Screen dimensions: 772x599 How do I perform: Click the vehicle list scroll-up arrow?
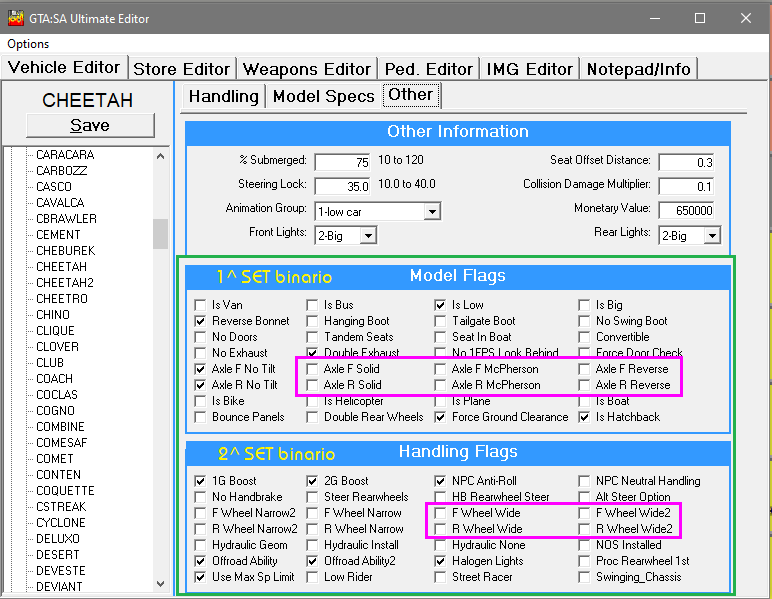161,156
